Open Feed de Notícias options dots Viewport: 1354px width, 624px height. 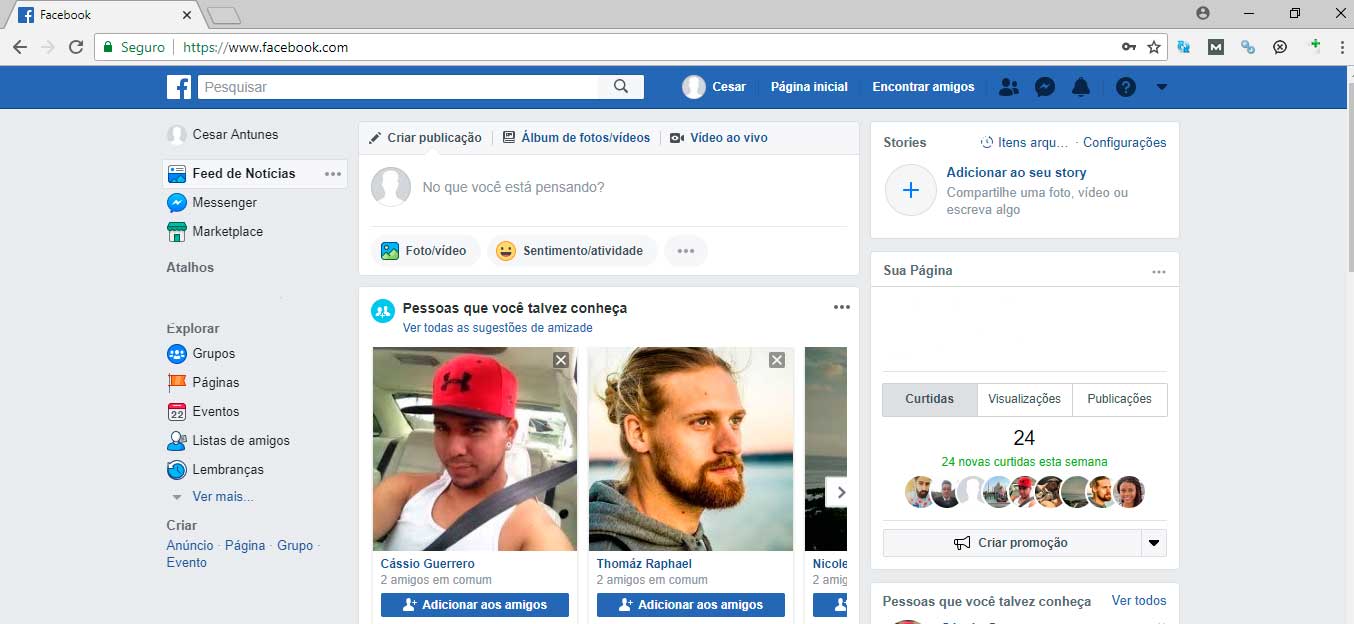pos(333,174)
